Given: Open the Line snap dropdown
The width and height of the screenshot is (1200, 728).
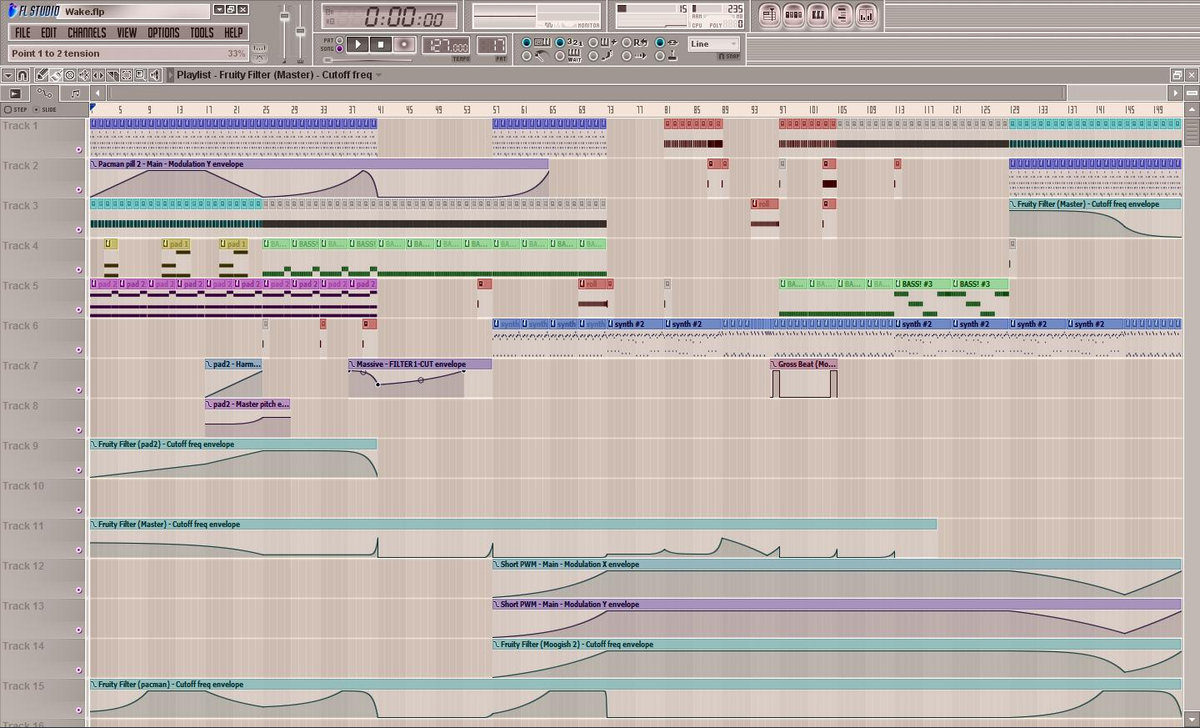Looking at the screenshot, I should point(714,44).
